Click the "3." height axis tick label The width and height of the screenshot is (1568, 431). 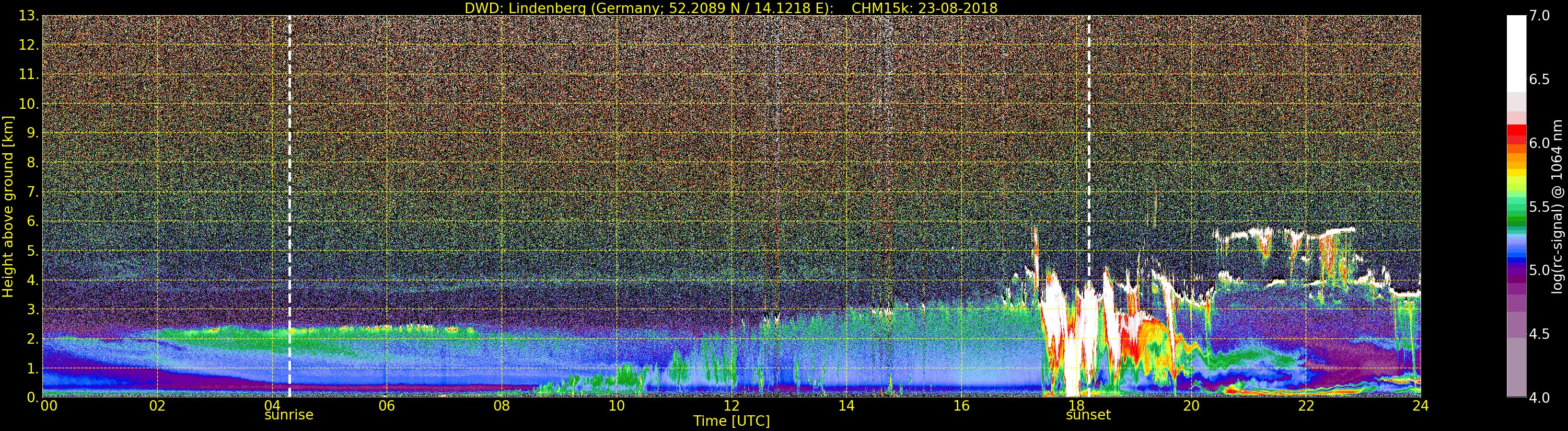point(32,309)
